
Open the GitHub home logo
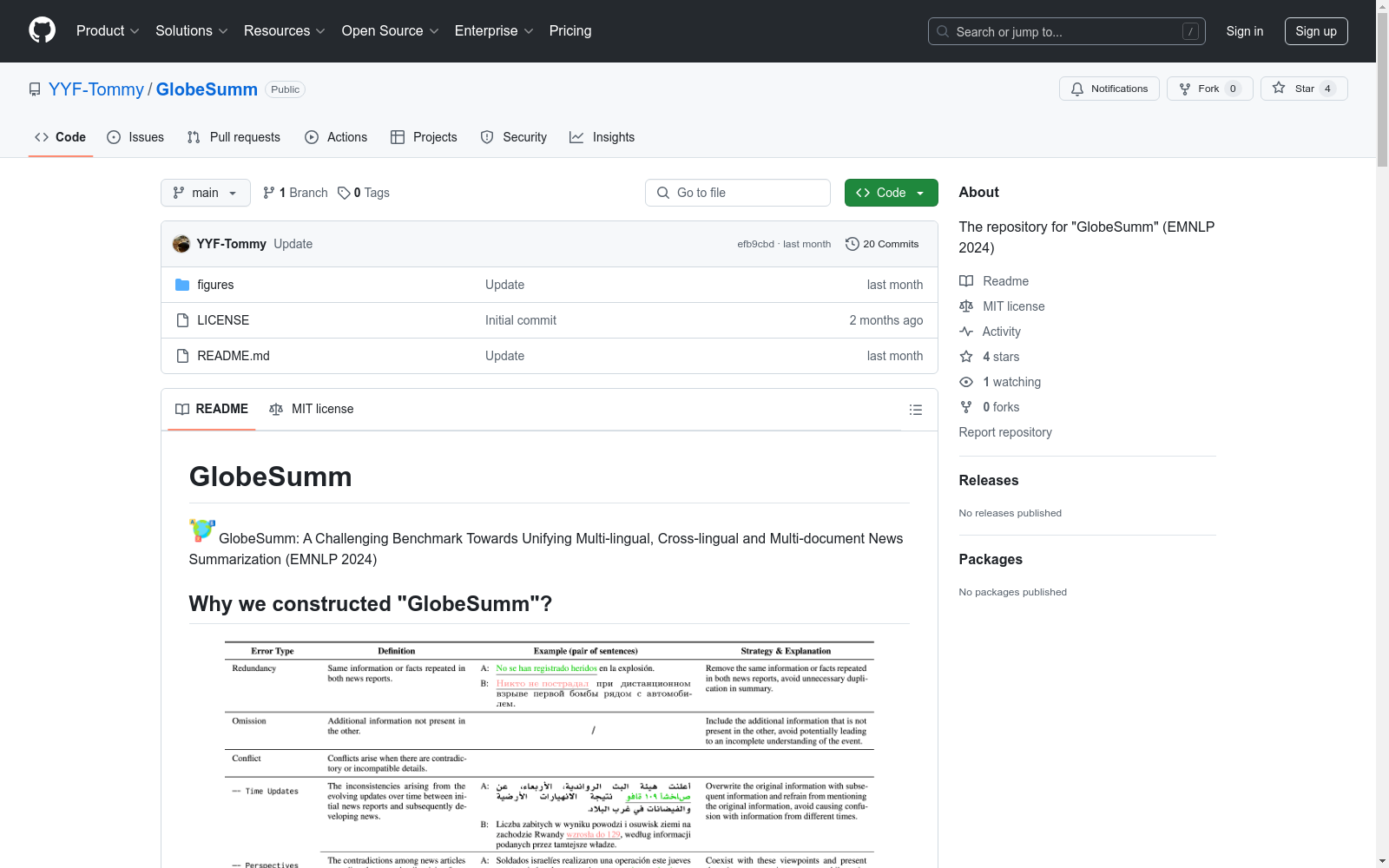click(x=42, y=30)
